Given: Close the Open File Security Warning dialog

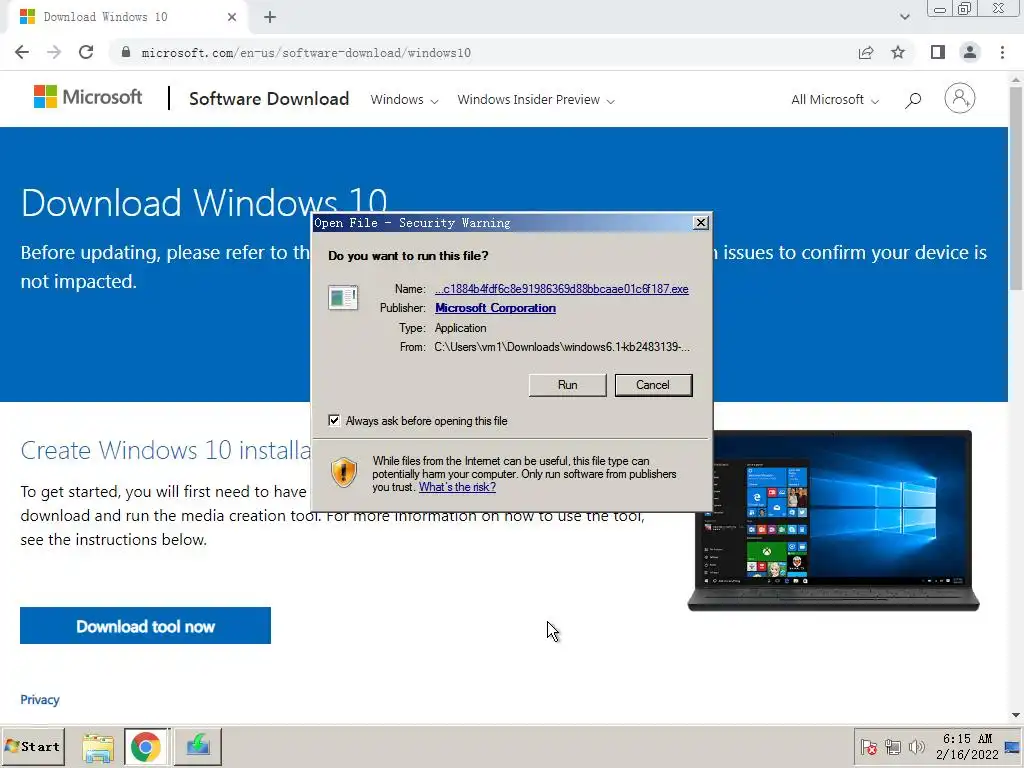Looking at the screenshot, I should pyautogui.click(x=701, y=223).
